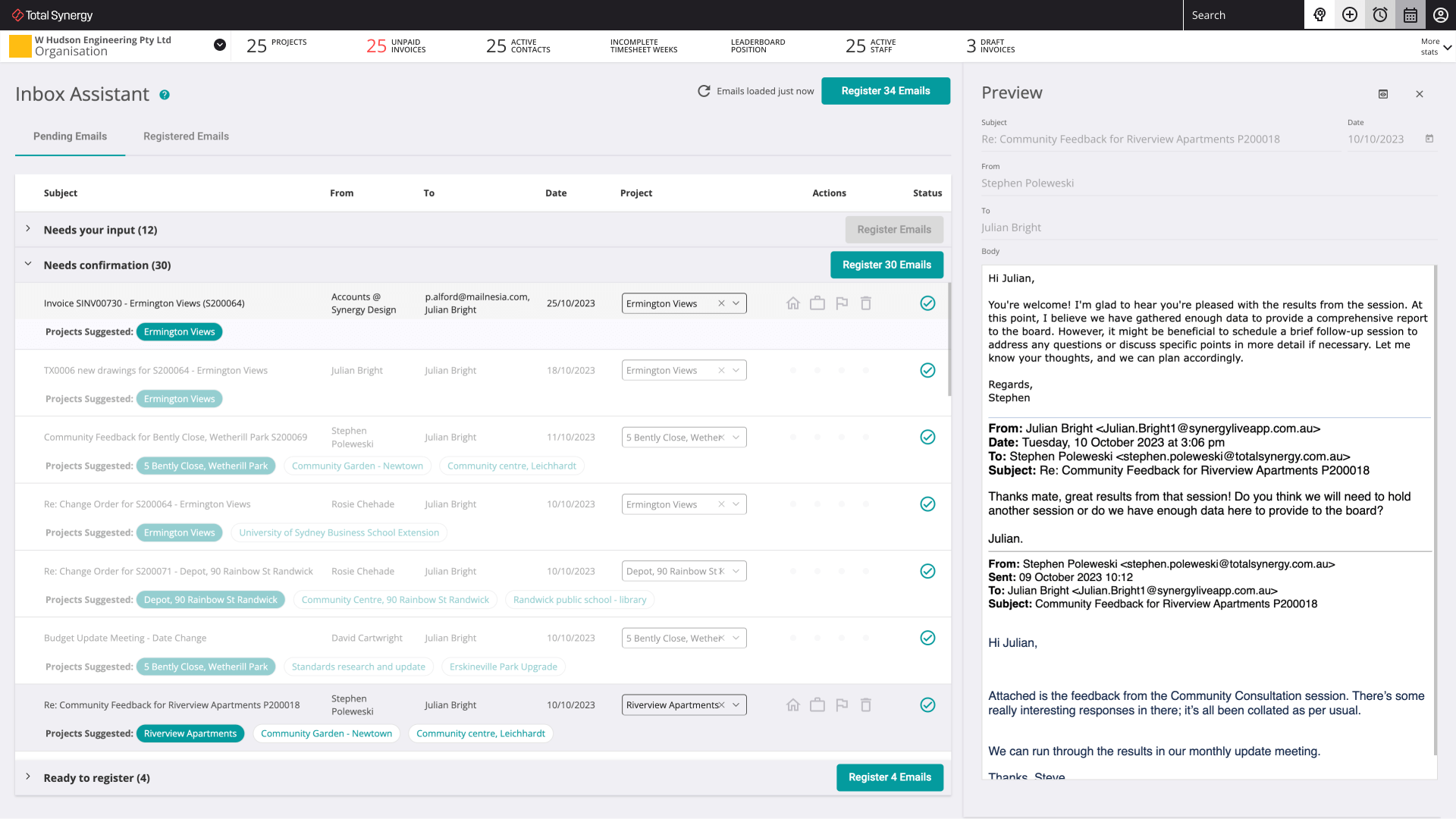Click the plus Create icon in top bar
The width and height of the screenshot is (1456, 819).
[x=1350, y=14]
